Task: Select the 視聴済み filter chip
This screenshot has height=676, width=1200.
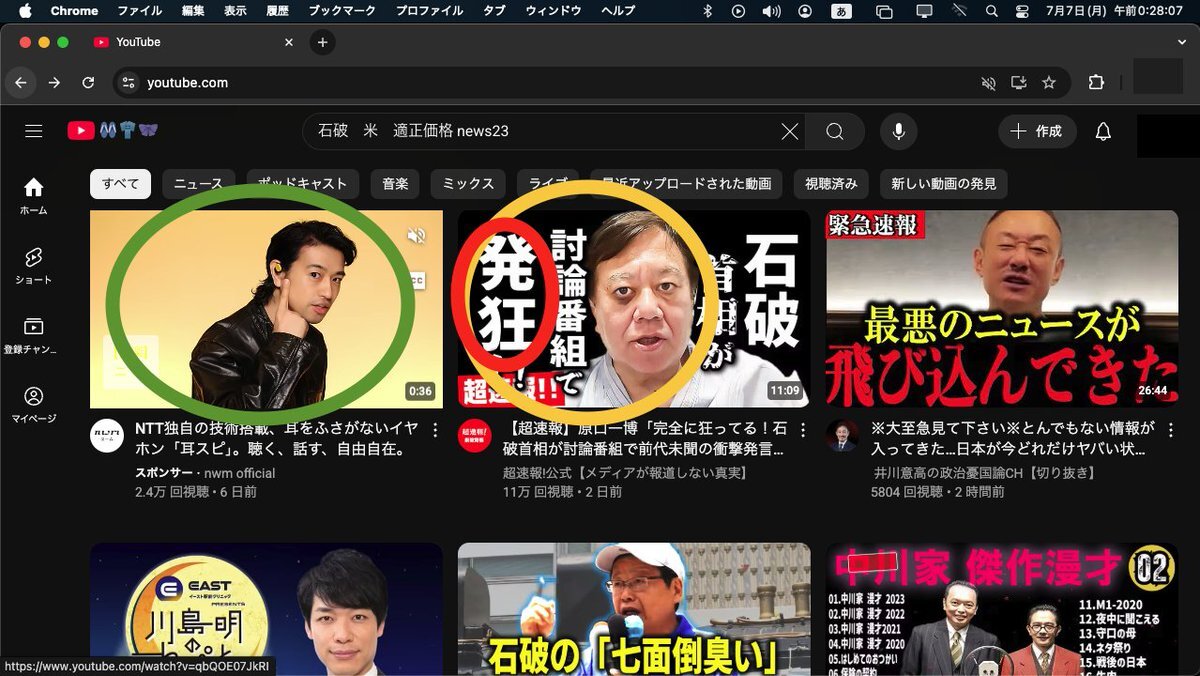Action: (x=831, y=184)
